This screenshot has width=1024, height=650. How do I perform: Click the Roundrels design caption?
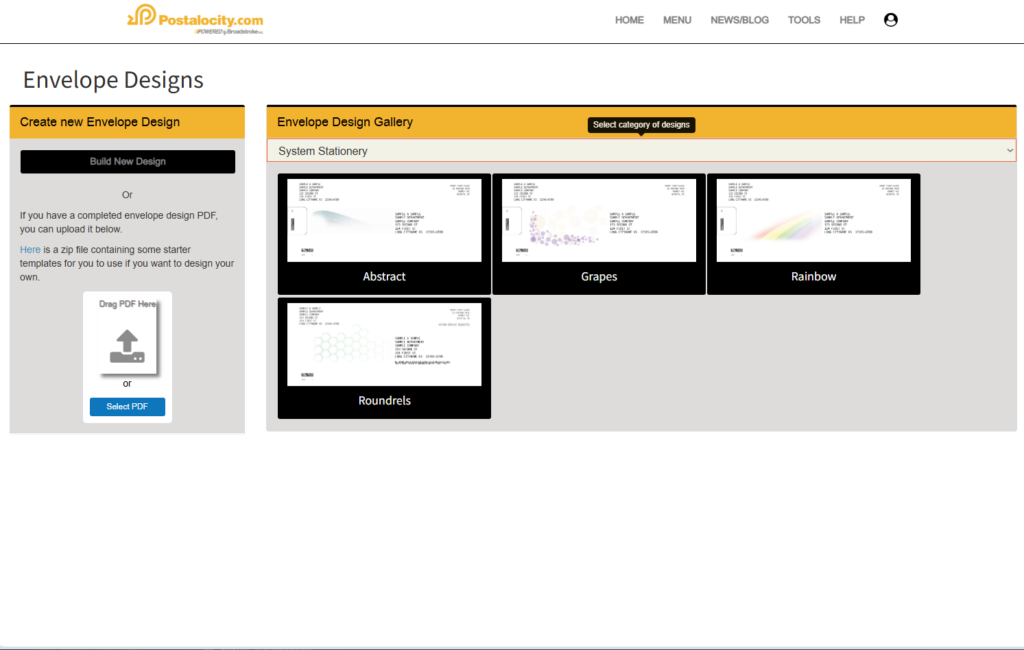click(384, 400)
